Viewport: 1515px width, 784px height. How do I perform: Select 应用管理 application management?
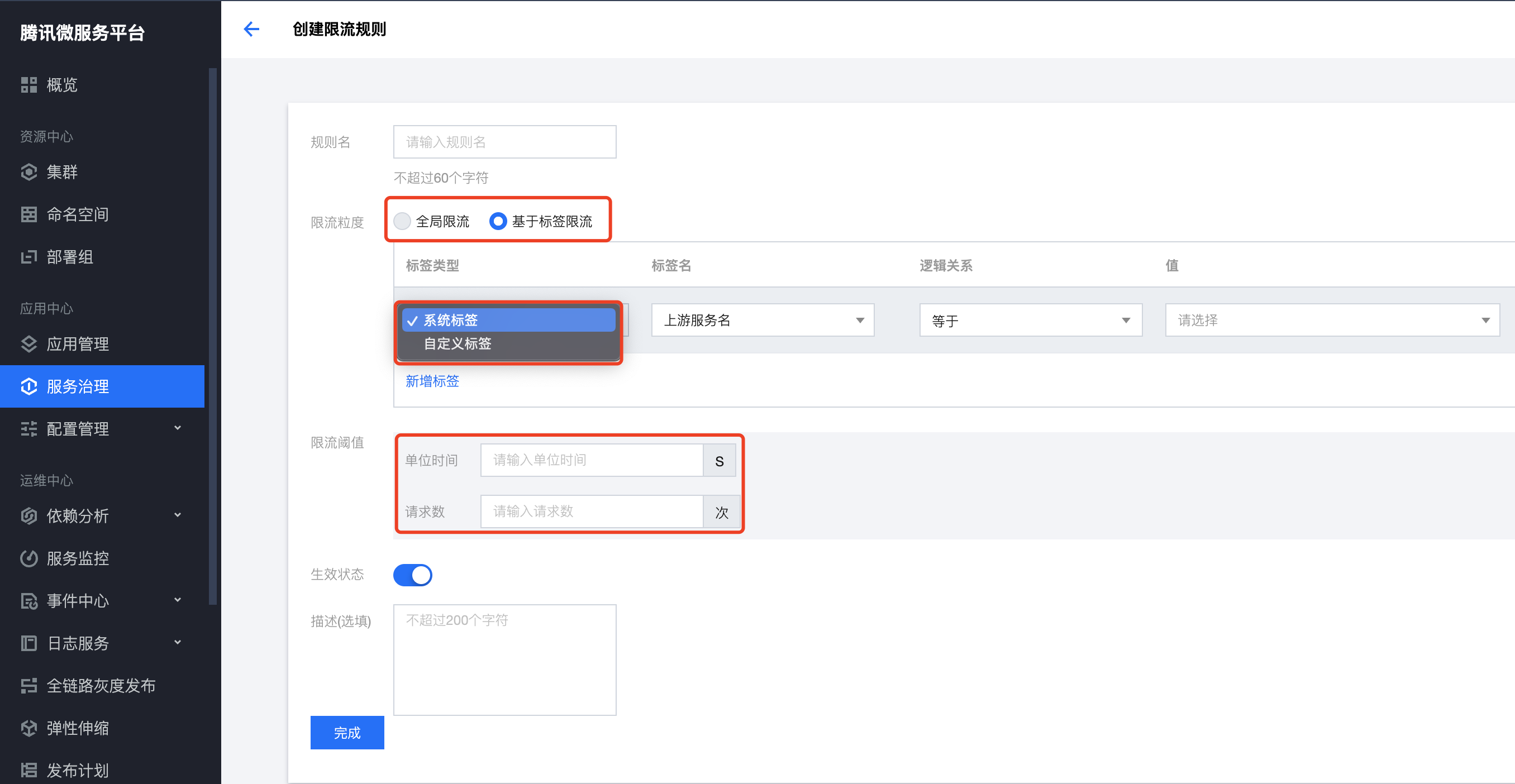coord(78,344)
